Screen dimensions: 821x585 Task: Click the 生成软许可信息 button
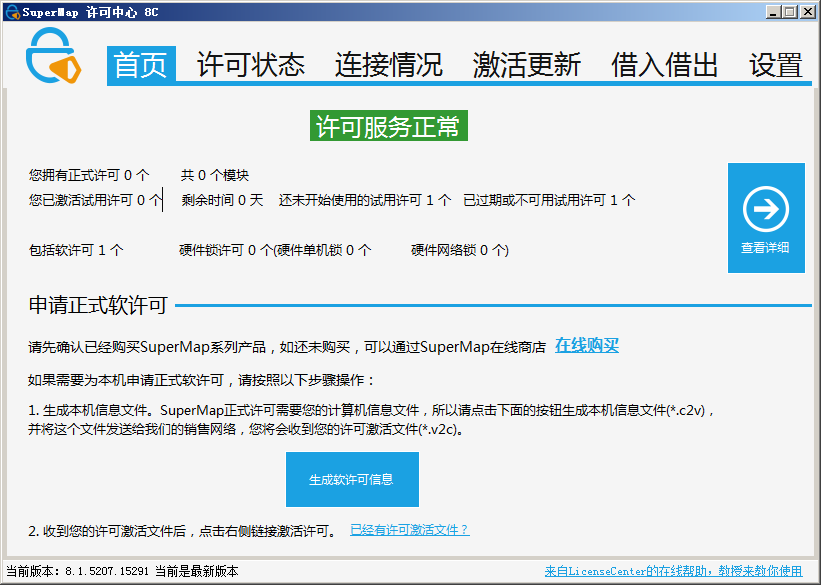[x=352, y=479]
